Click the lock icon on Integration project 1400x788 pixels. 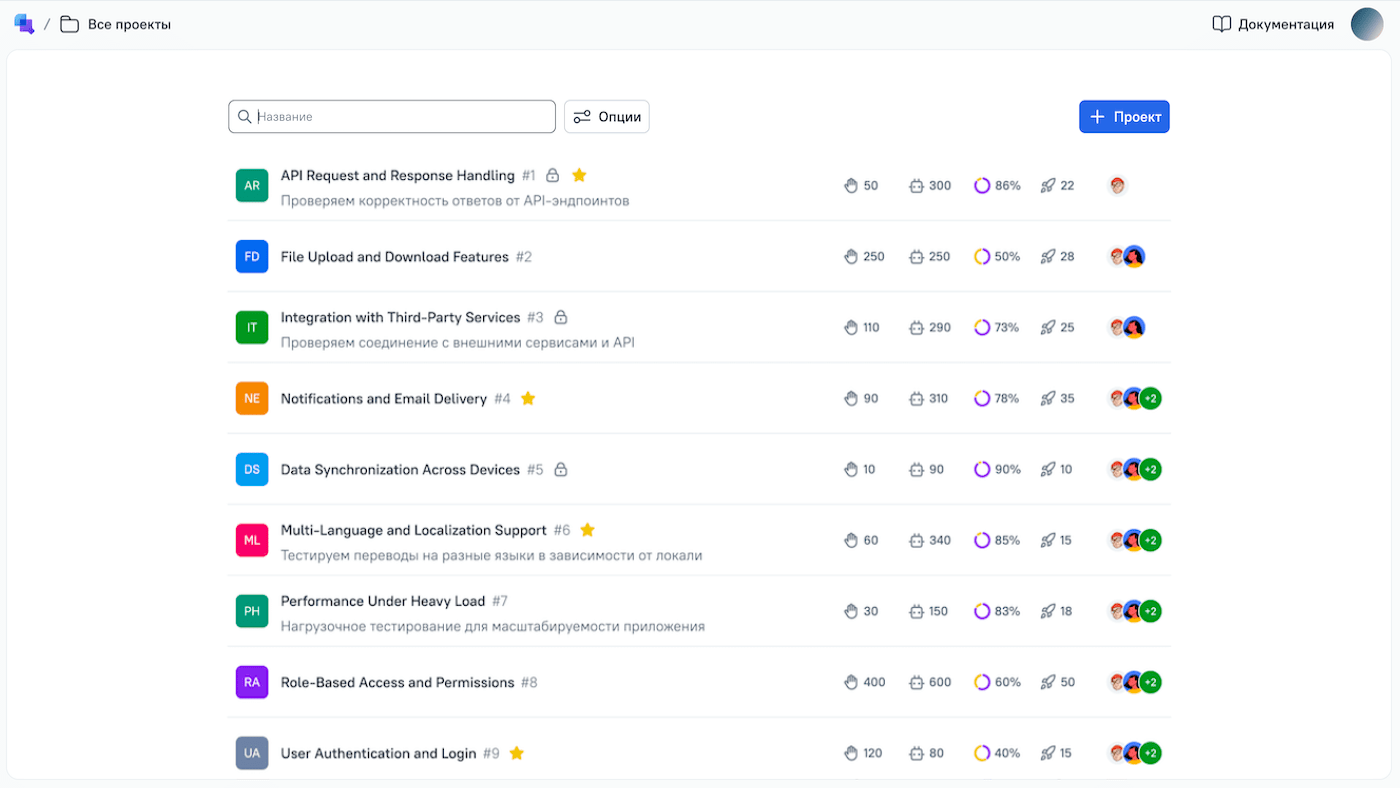[x=561, y=317]
